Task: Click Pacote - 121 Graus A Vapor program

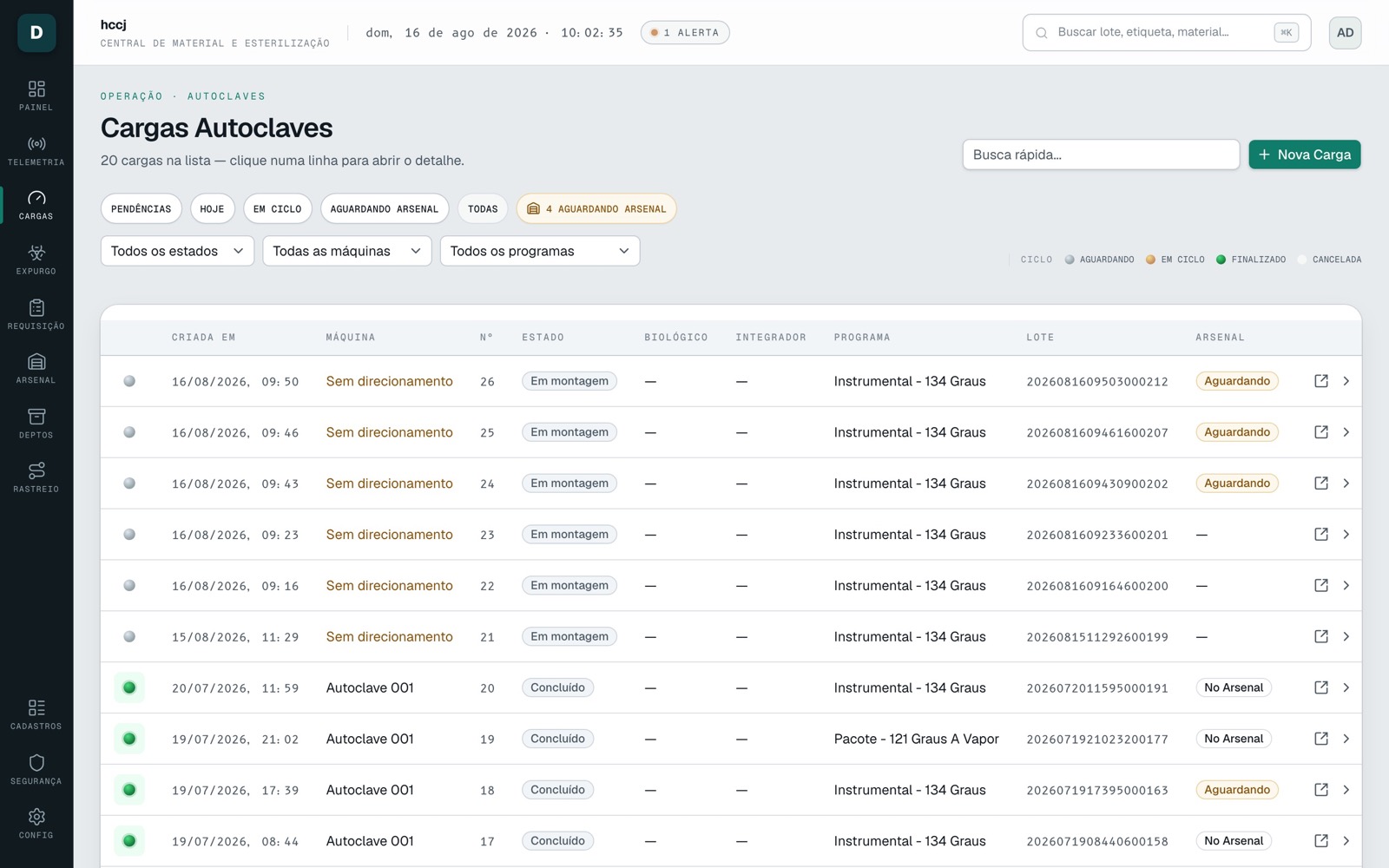Action: pos(917,739)
